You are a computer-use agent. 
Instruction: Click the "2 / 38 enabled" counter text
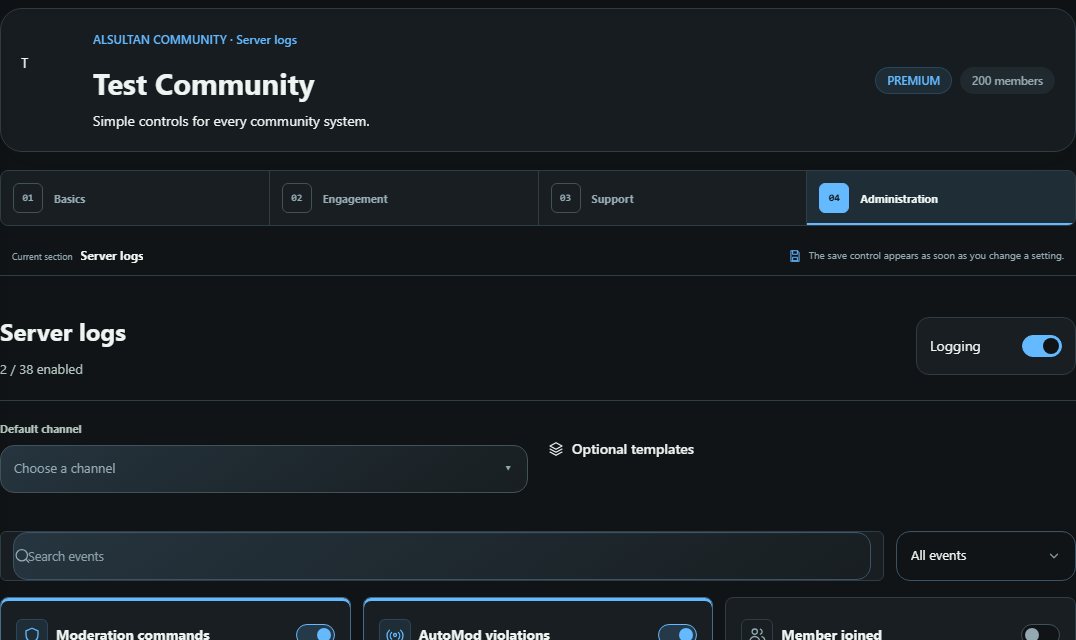pyautogui.click(x=41, y=370)
